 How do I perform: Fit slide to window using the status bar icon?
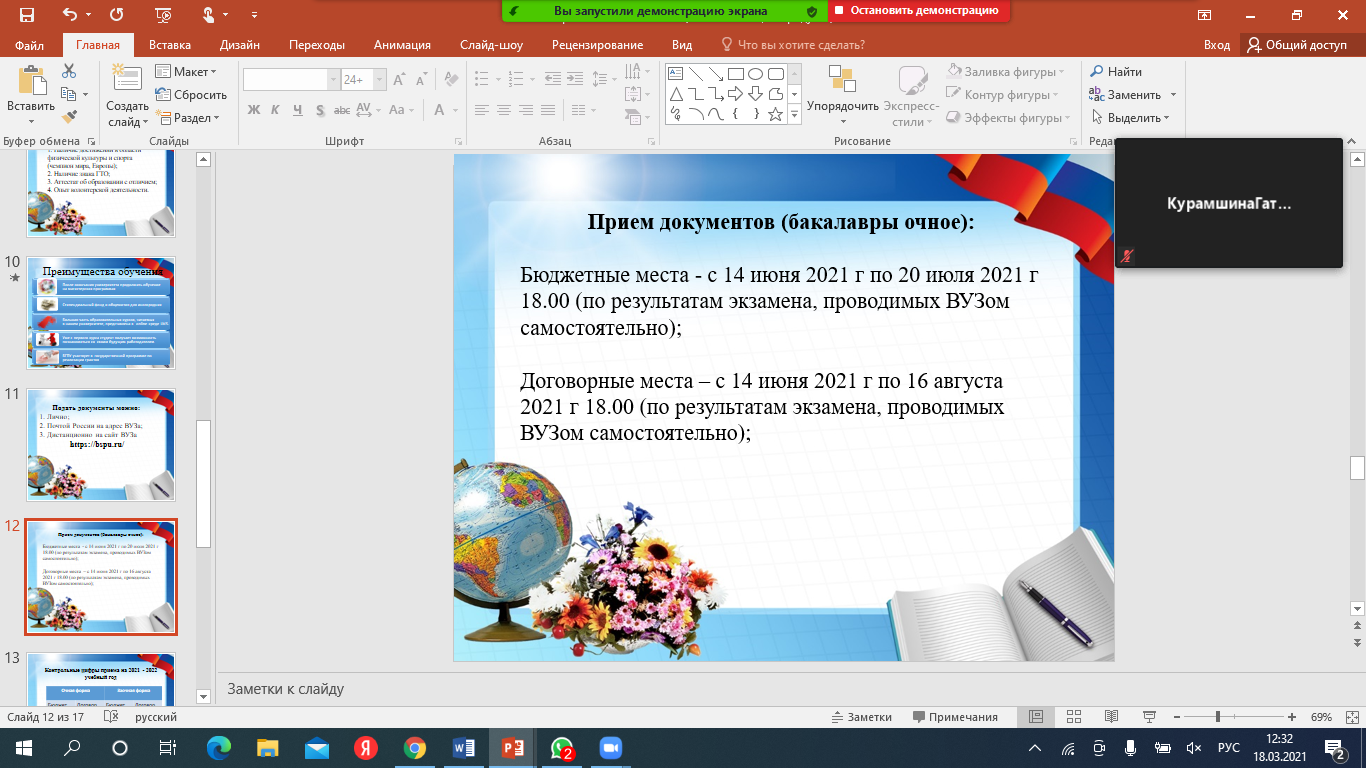point(1349,717)
